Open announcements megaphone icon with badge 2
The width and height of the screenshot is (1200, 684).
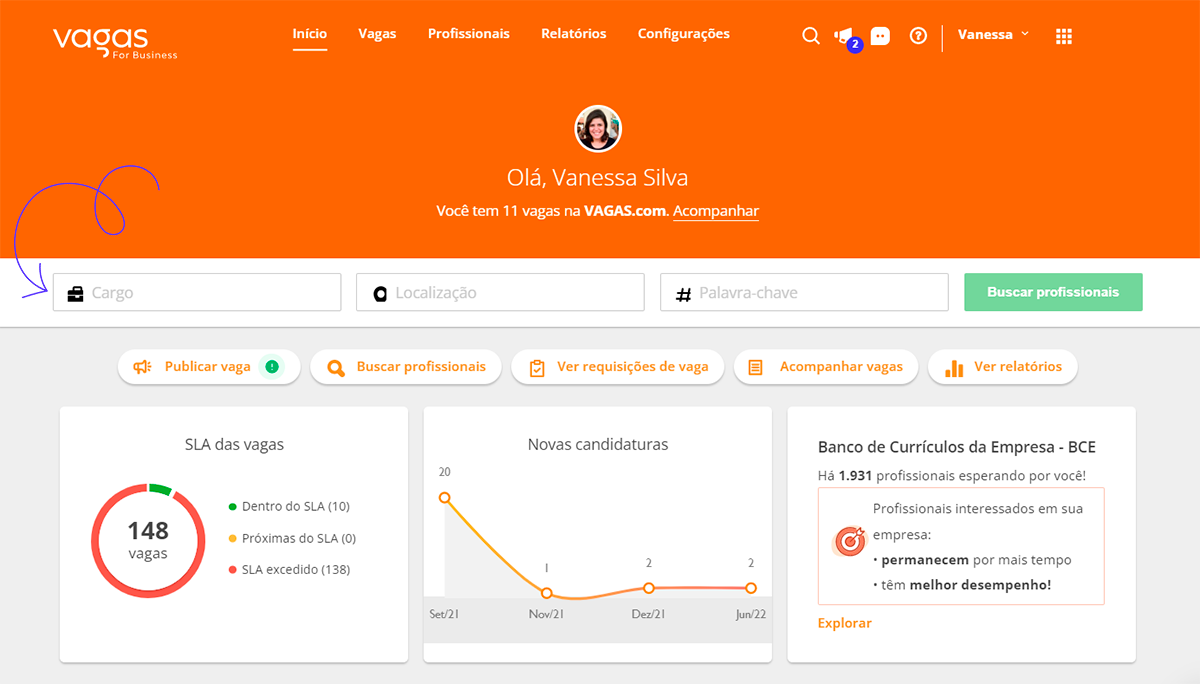pyautogui.click(x=846, y=38)
